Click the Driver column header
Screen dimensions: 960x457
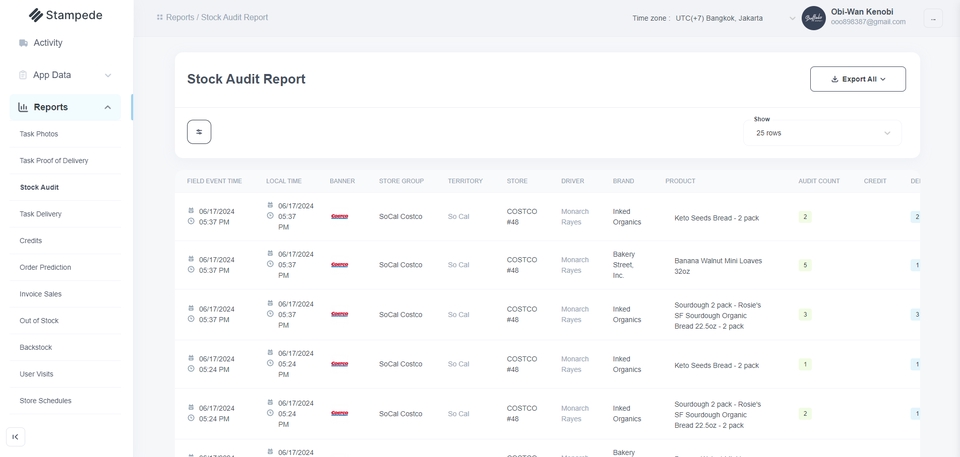[x=572, y=181]
